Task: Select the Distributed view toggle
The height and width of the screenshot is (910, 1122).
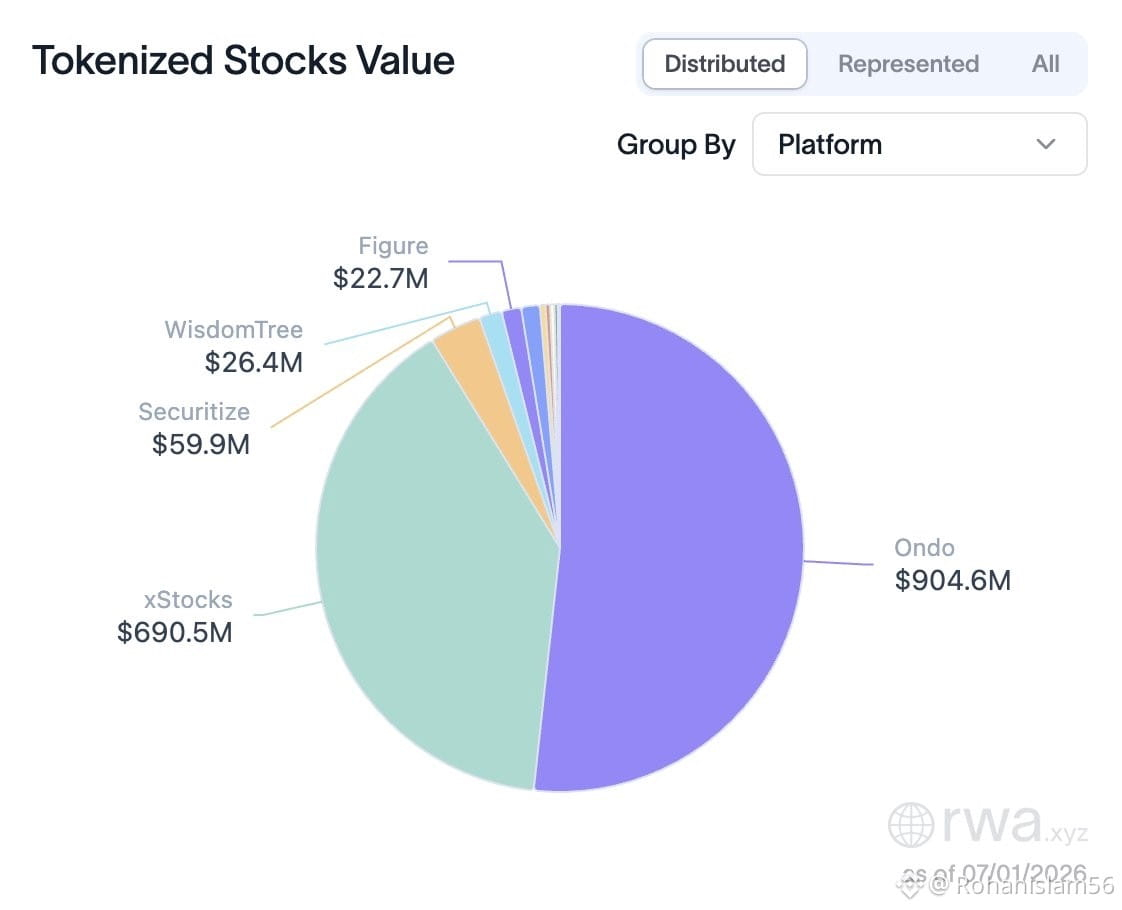Action: [725, 64]
